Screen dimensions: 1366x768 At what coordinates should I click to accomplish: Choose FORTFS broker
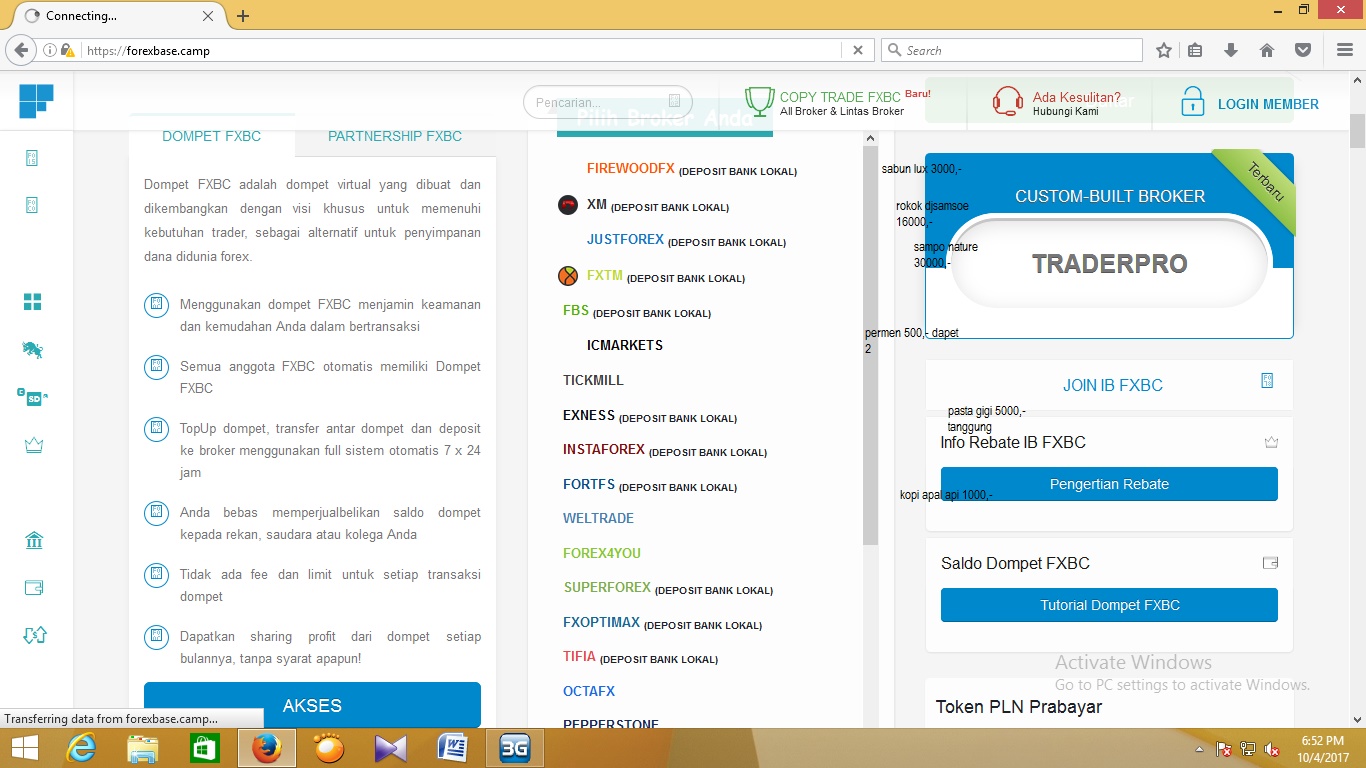(x=589, y=484)
